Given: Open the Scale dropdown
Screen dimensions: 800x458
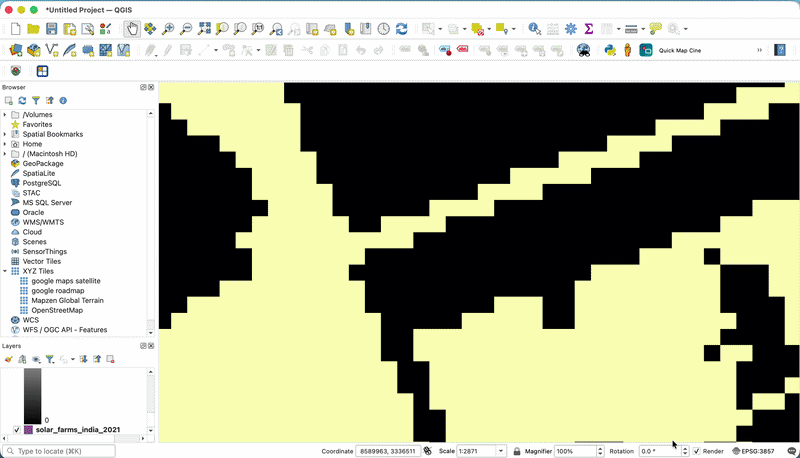Looking at the screenshot, I should click(x=501, y=451).
